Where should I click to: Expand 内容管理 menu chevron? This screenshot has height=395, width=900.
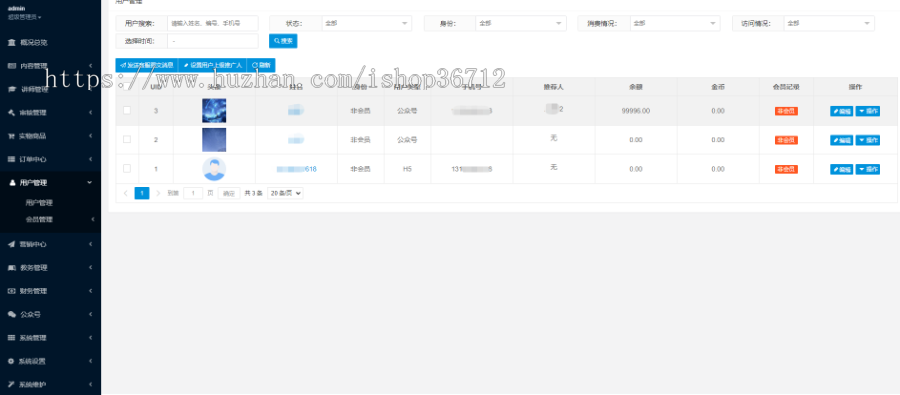(x=91, y=66)
